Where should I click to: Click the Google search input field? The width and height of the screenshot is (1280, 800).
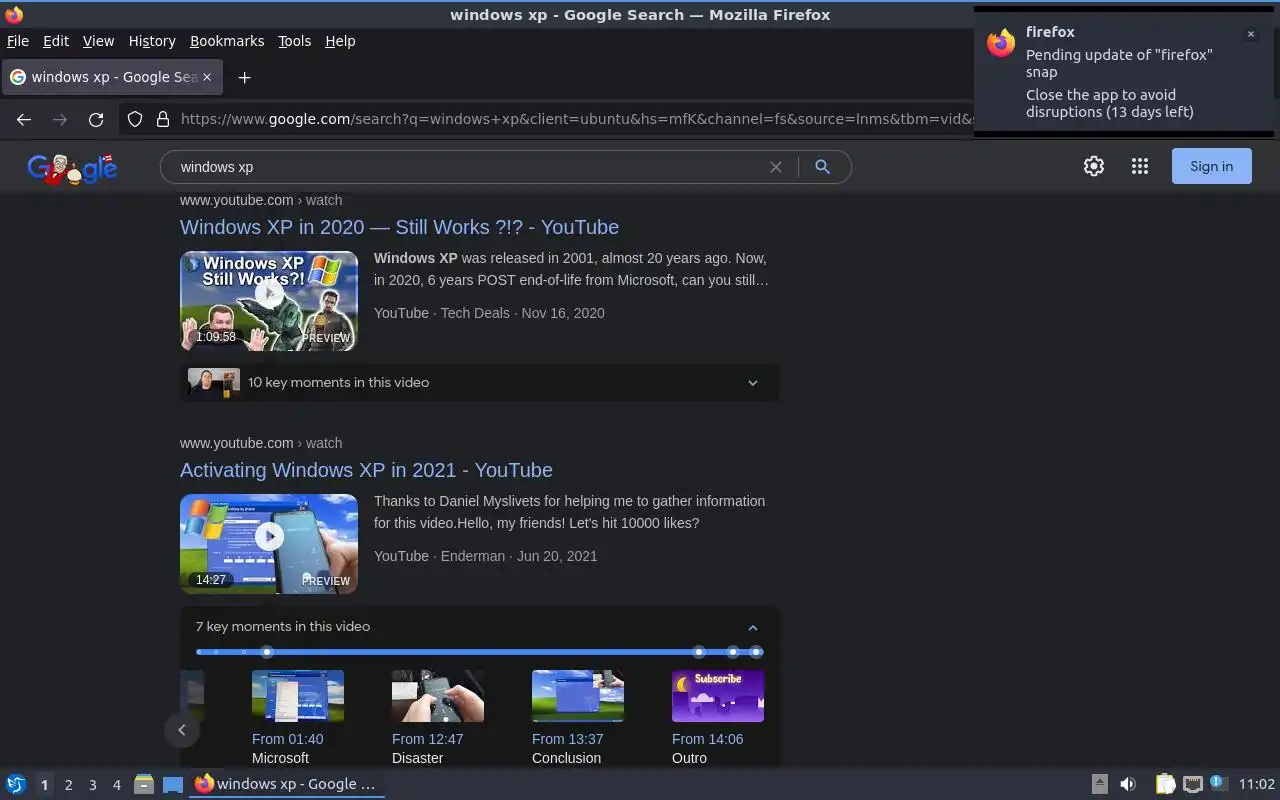pos(470,167)
